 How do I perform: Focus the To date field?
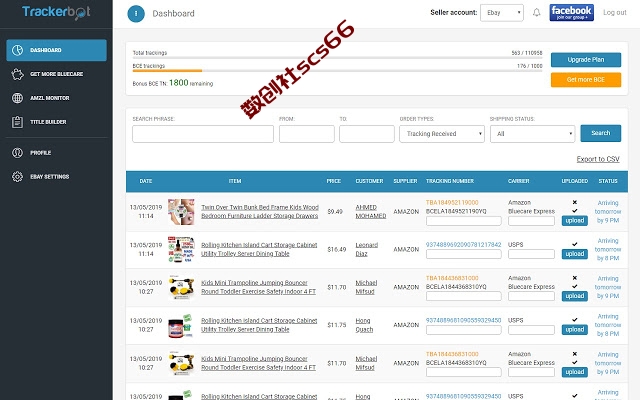(367, 134)
